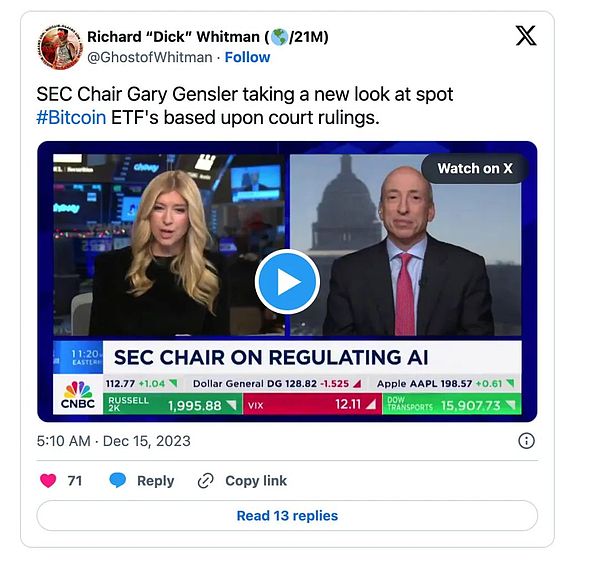The width and height of the screenshot is (600, 574).
Task: Open the tweet timestamp Dec 15, 2023
Action: coord(113,441)
